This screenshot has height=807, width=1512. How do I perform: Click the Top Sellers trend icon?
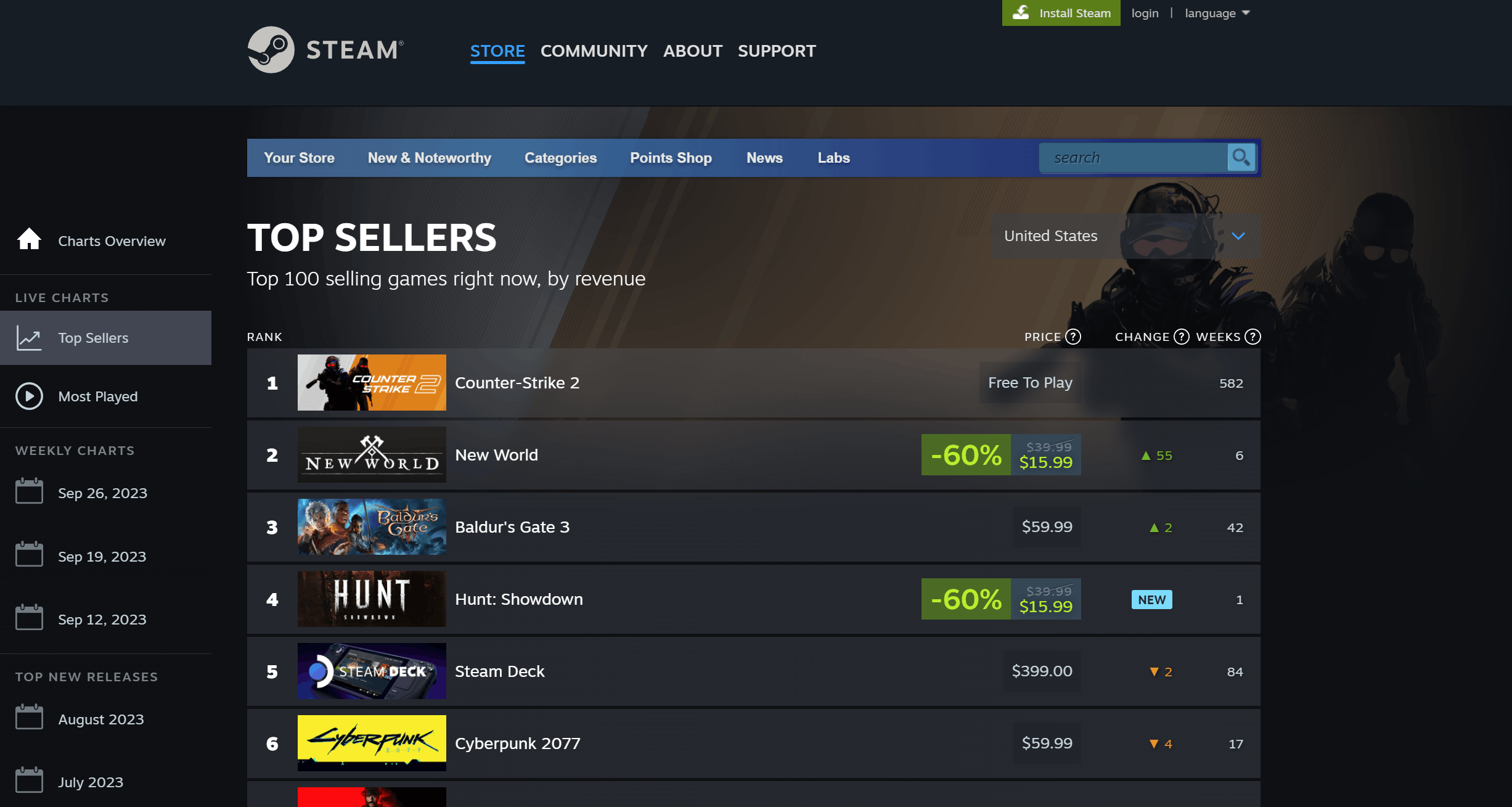pos(29,337)
